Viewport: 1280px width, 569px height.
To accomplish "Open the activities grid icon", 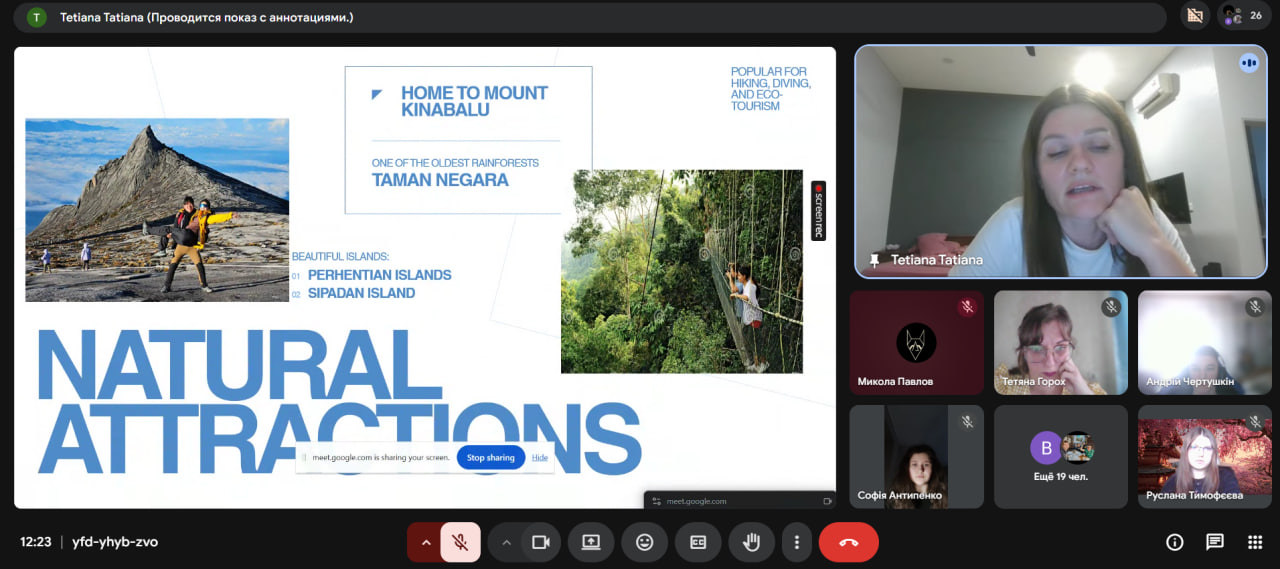I will (x=1255, y=542).
